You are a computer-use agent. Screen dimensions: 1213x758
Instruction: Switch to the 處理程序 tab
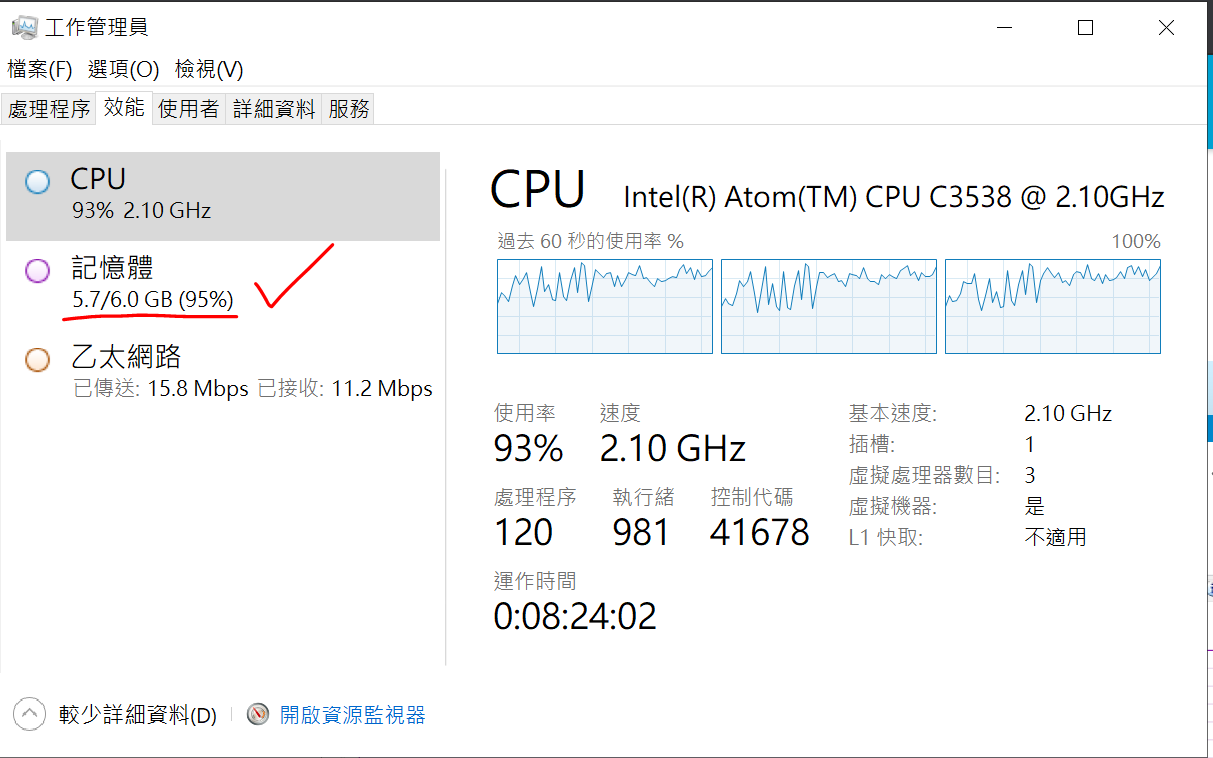49,109
